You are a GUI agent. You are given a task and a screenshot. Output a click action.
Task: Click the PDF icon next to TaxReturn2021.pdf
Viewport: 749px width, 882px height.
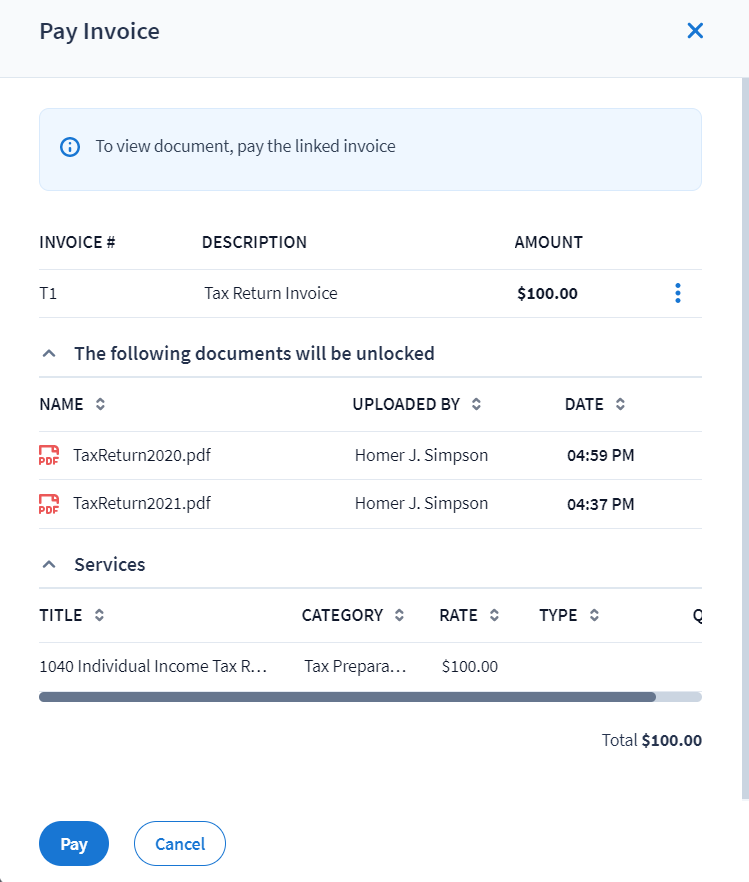(x=49, y=504)
